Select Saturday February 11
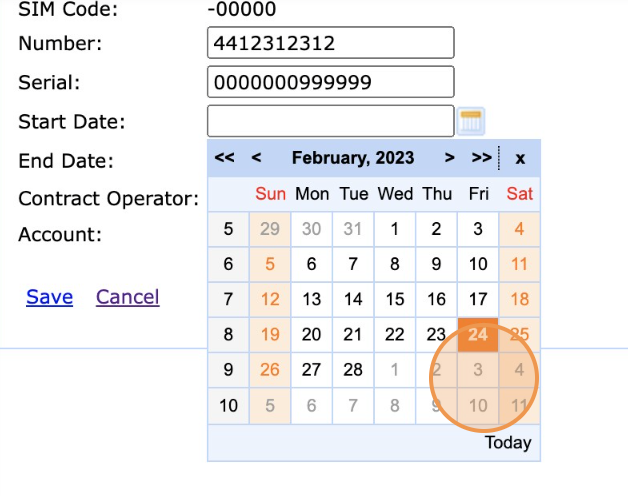 point(519,265)
